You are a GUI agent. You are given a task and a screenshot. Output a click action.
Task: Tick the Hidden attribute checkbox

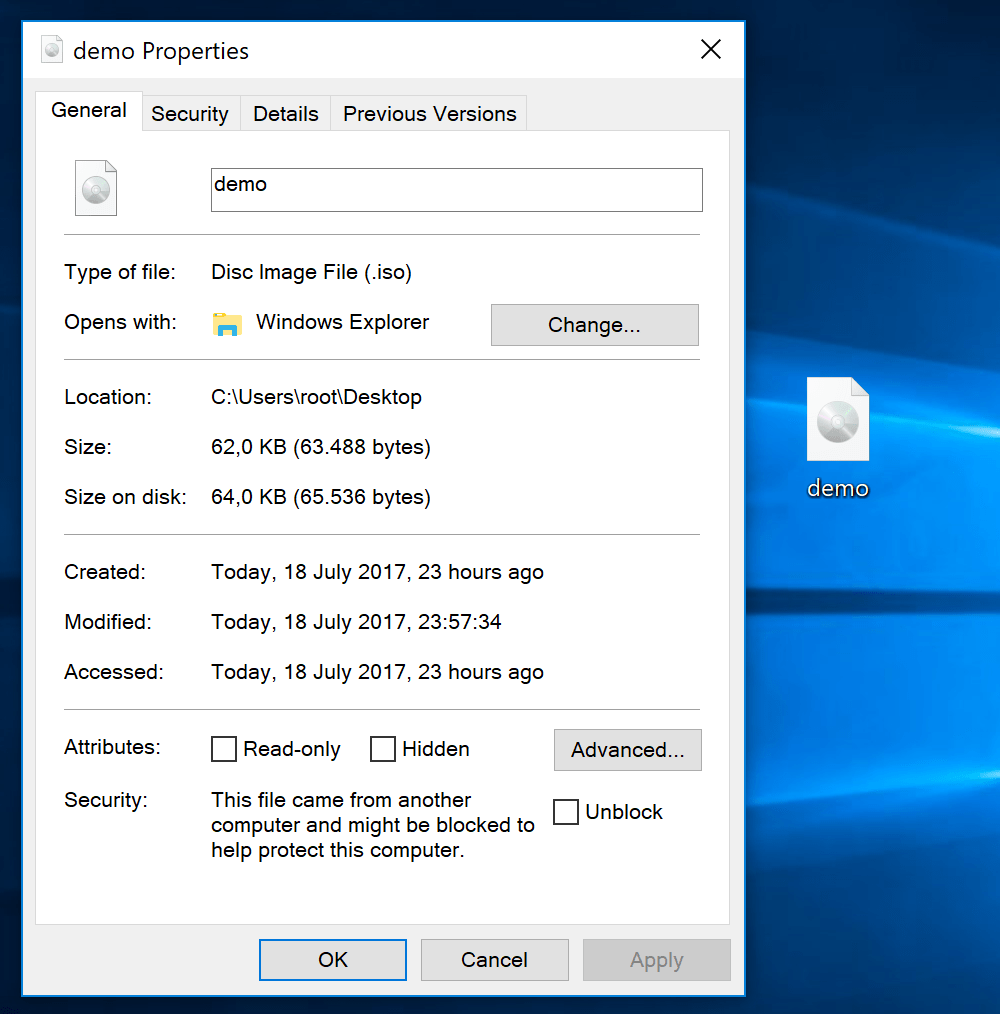coord(383,749)
